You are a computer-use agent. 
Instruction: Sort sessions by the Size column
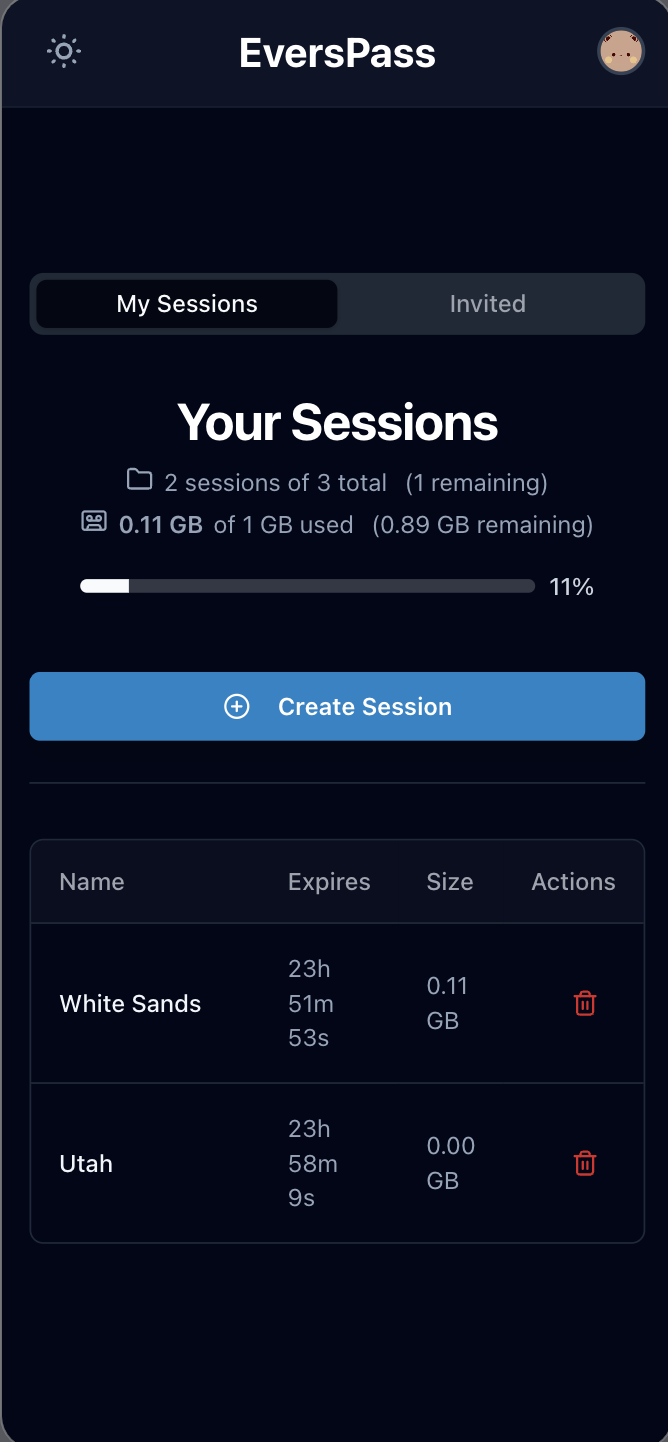click(450, 881)
